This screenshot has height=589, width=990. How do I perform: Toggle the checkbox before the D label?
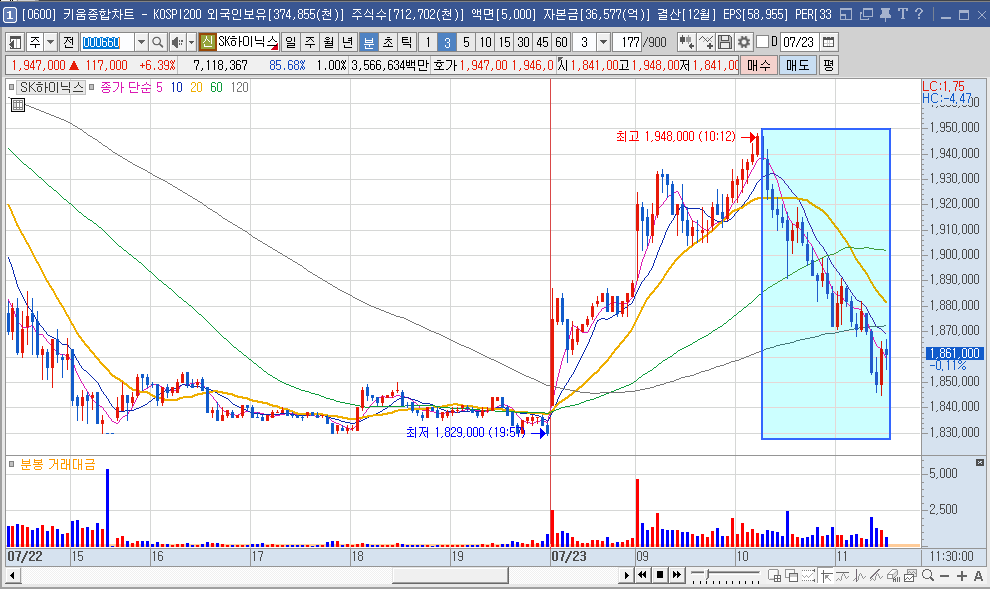click(762, 42)
